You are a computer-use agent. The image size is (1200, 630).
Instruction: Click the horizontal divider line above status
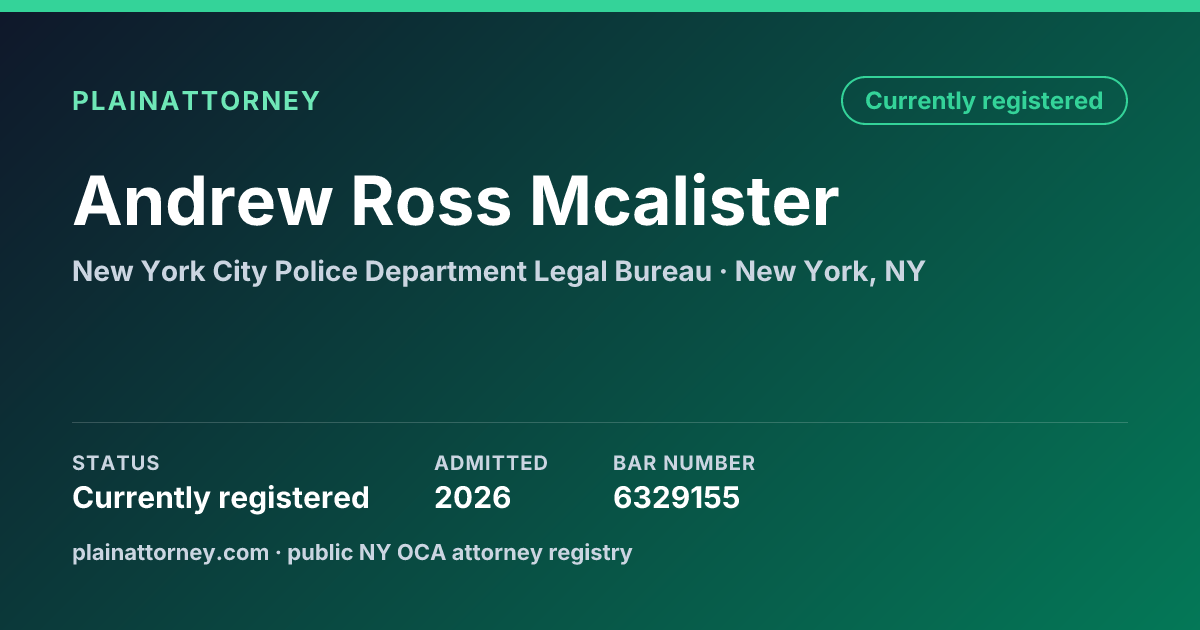[600, 422]
